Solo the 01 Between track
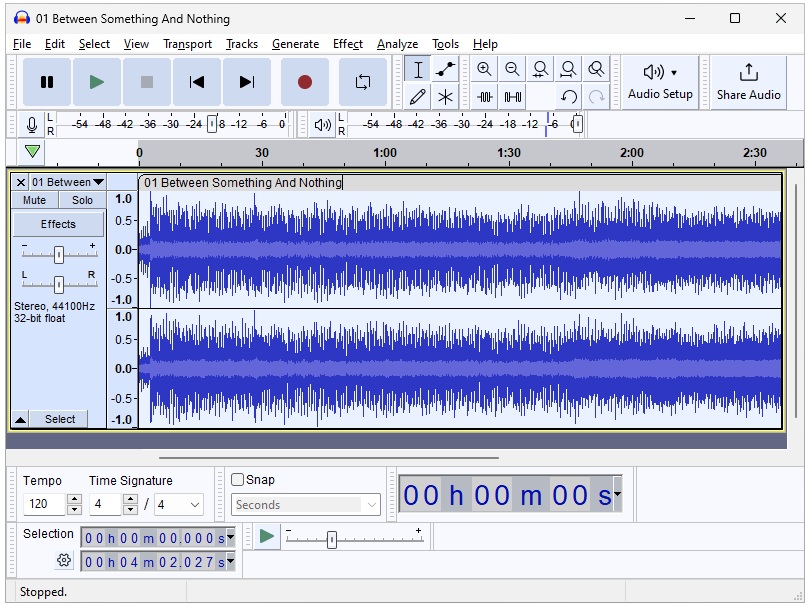Image resolution: width=812 pixels, height=610 pixels. (82, 200)
